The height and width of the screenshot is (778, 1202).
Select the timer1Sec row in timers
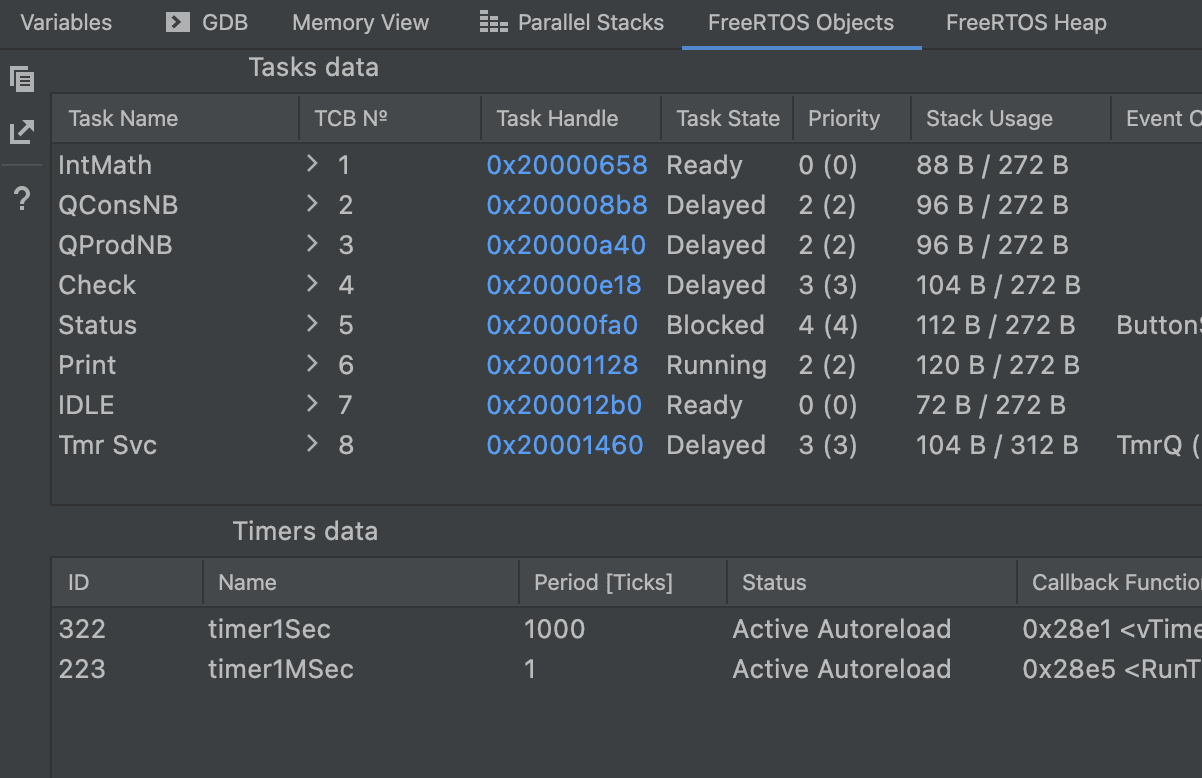[269, 629]
